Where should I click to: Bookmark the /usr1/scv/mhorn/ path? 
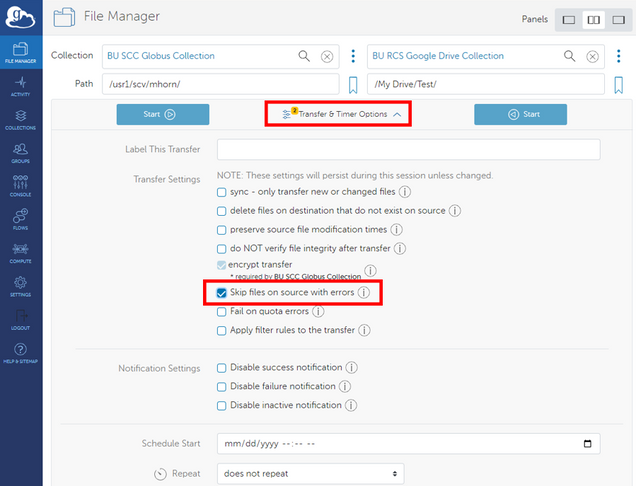tap(353, 85)
